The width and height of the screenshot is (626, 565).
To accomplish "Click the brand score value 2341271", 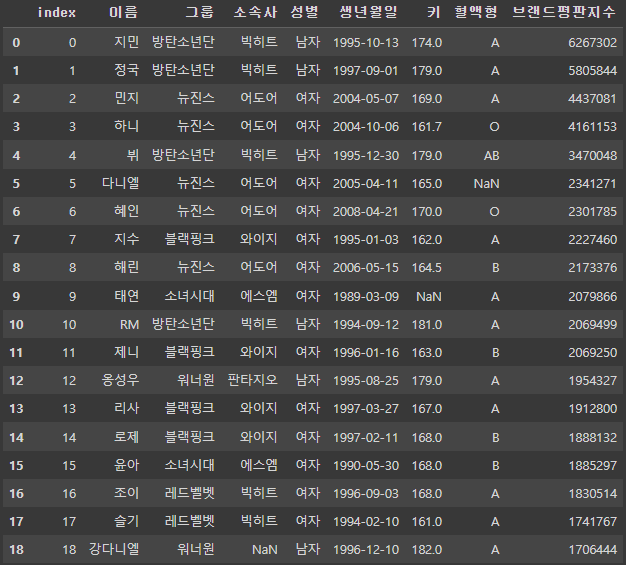I will click(592, 184).
